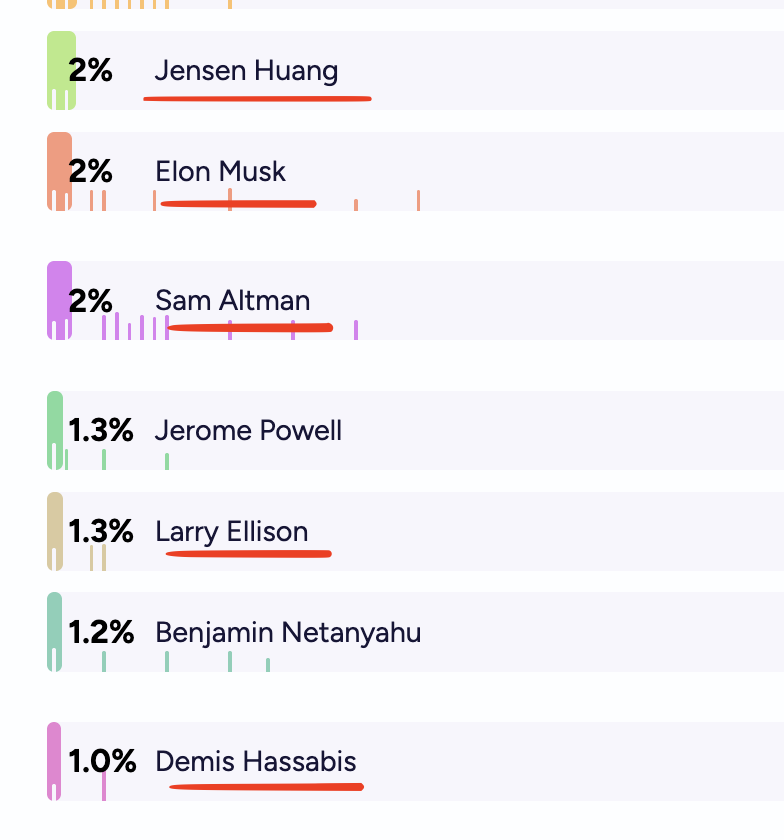Click the salmon color bar beside Elon Musk
This screenshot has height=840, width=784.
pyautogui.click(x=59, y=171)
